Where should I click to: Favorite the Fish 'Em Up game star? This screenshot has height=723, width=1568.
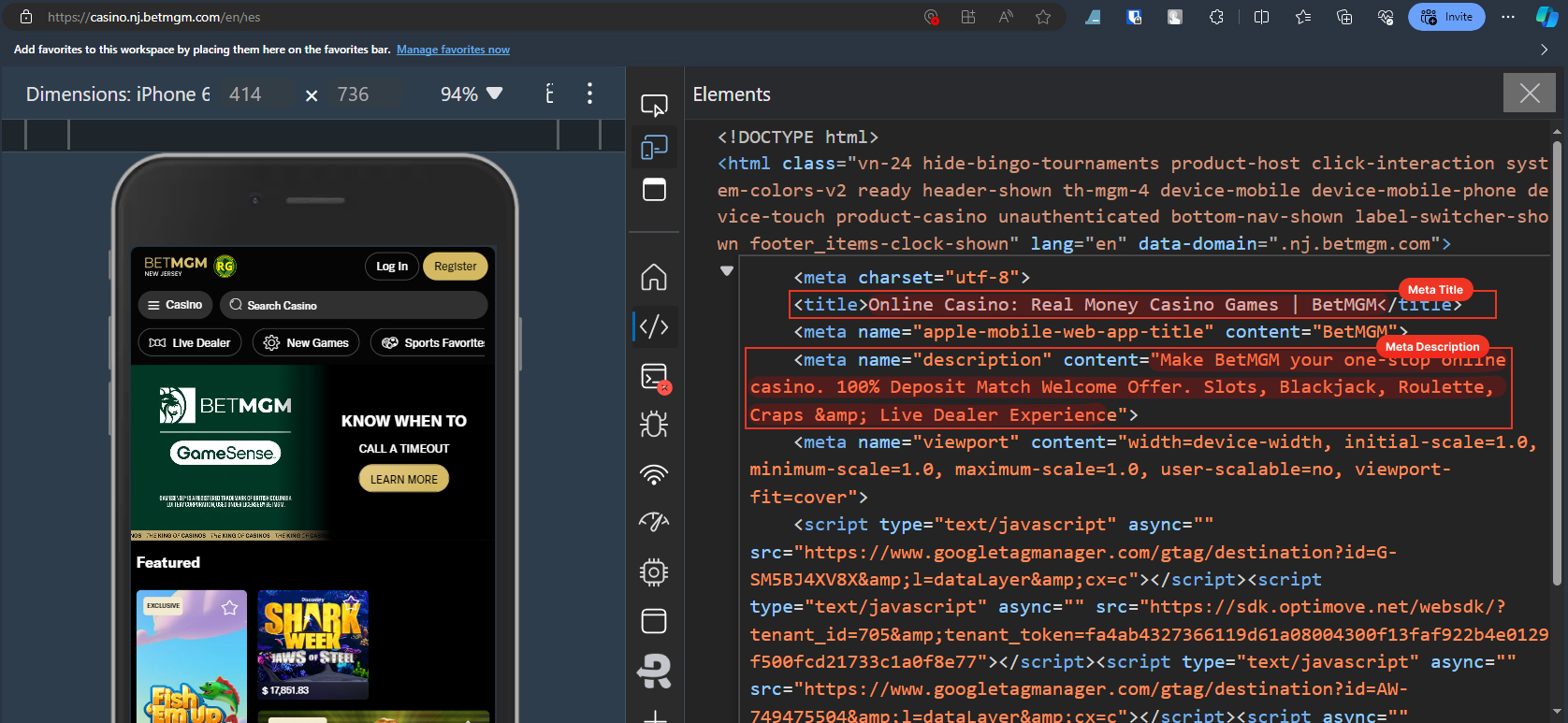point(229,608)
